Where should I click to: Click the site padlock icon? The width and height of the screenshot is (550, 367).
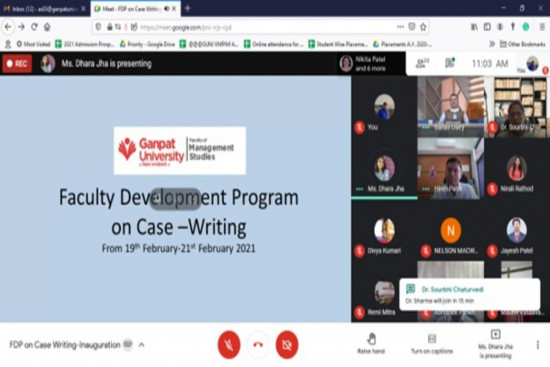(109, 27)
